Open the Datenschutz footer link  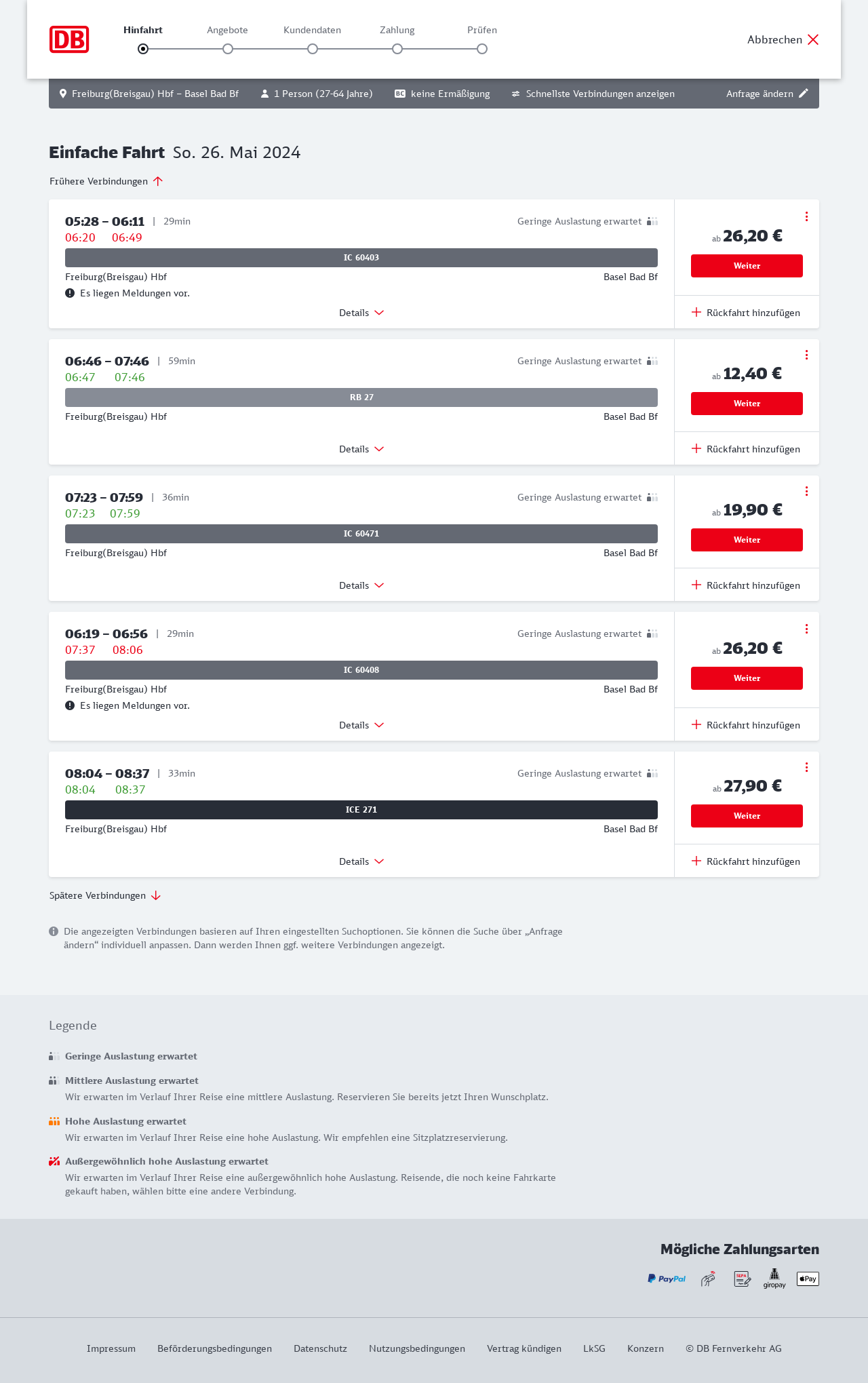pyautogui.click(x=320, y=1348)
